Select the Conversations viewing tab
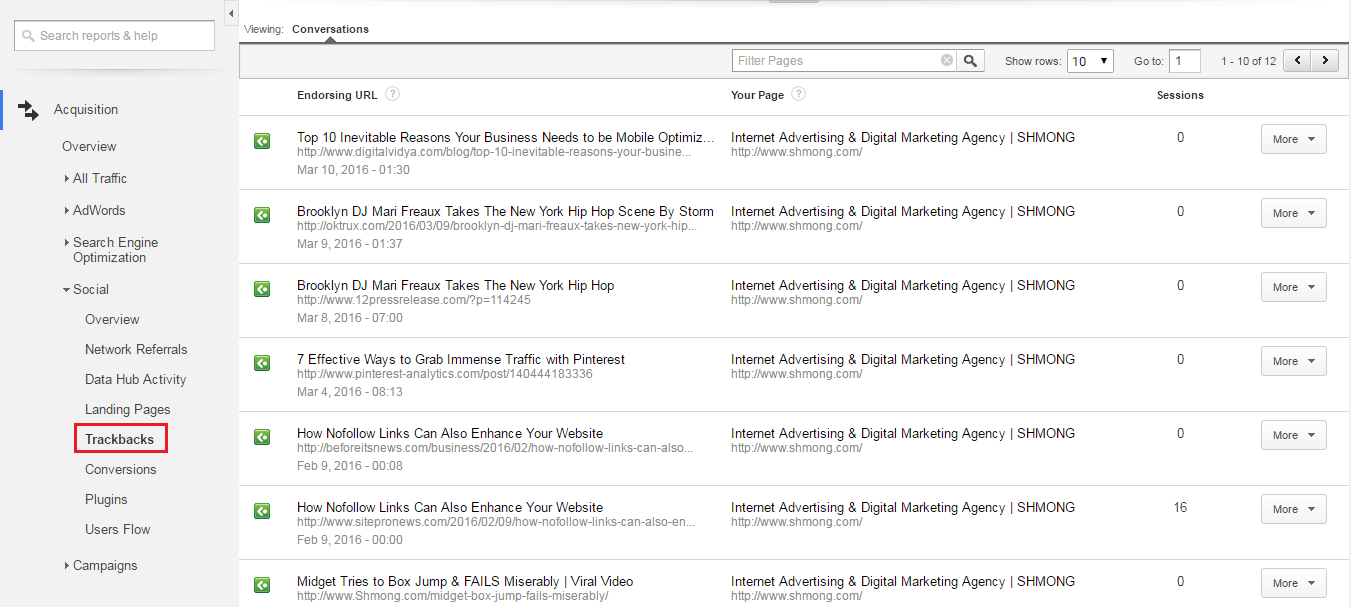 (x=330, y=29)
